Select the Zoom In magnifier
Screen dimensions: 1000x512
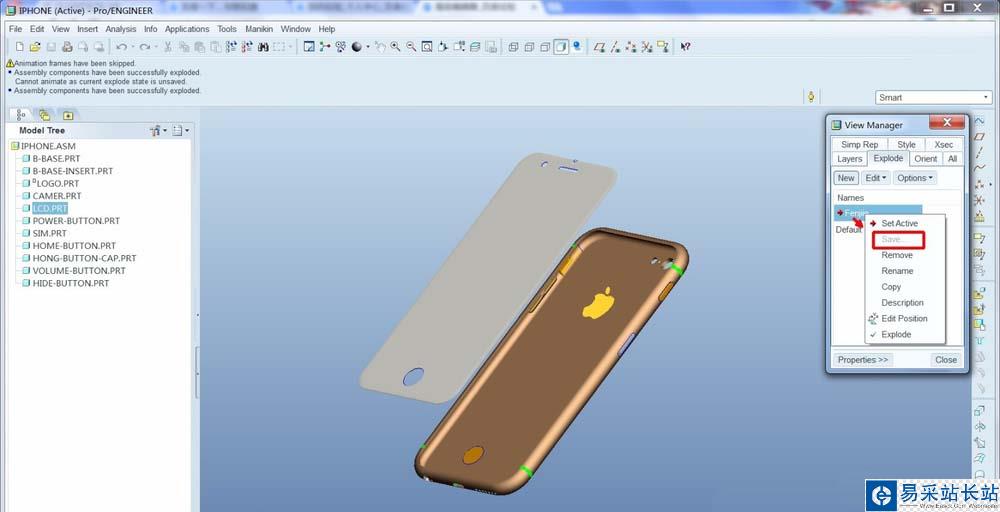point(395,47)
